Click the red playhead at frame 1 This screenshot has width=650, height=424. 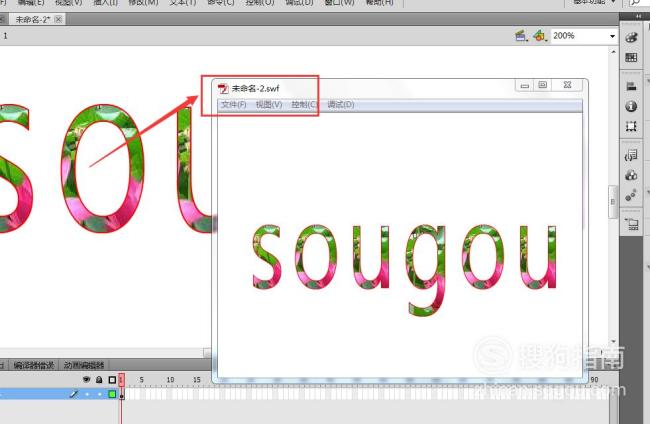pos(121,380)
